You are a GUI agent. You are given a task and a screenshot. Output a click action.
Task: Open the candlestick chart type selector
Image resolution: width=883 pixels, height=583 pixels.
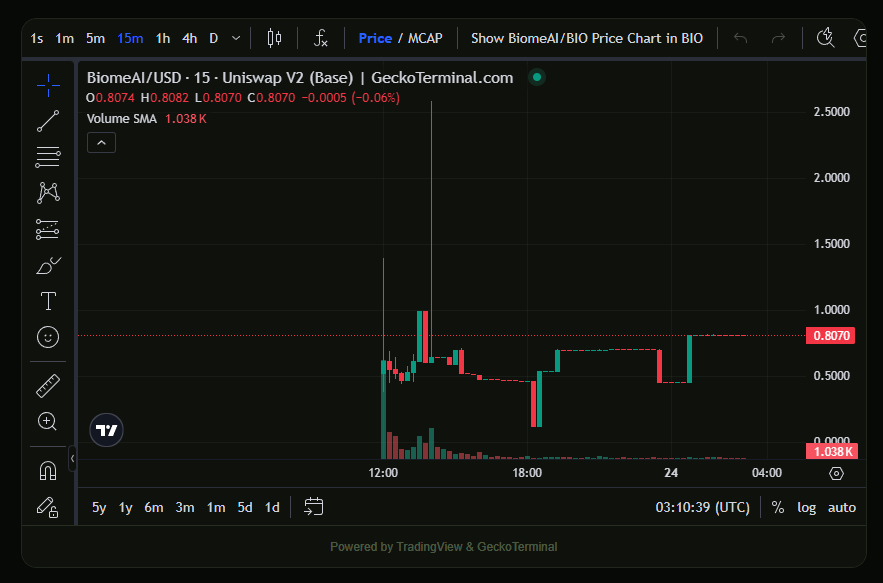point(274,38)
